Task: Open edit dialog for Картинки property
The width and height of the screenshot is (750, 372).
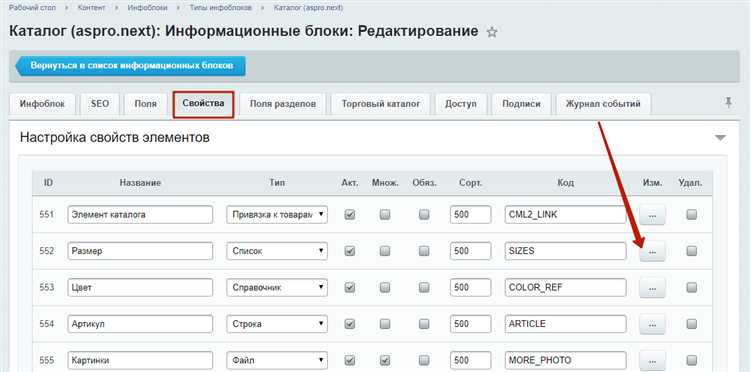Action: click(x=652, y=360)
